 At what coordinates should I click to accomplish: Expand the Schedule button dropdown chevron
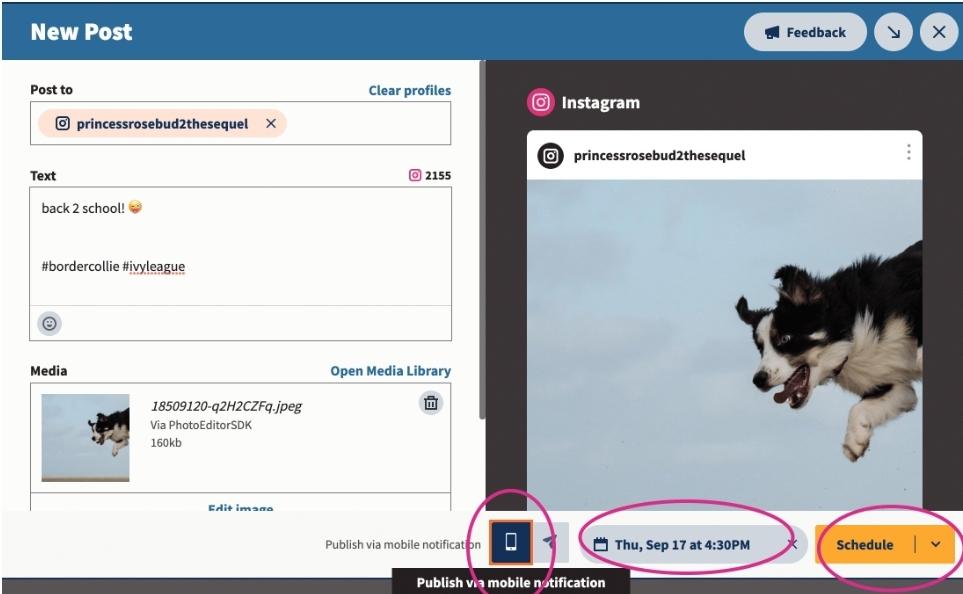[936, 544]
